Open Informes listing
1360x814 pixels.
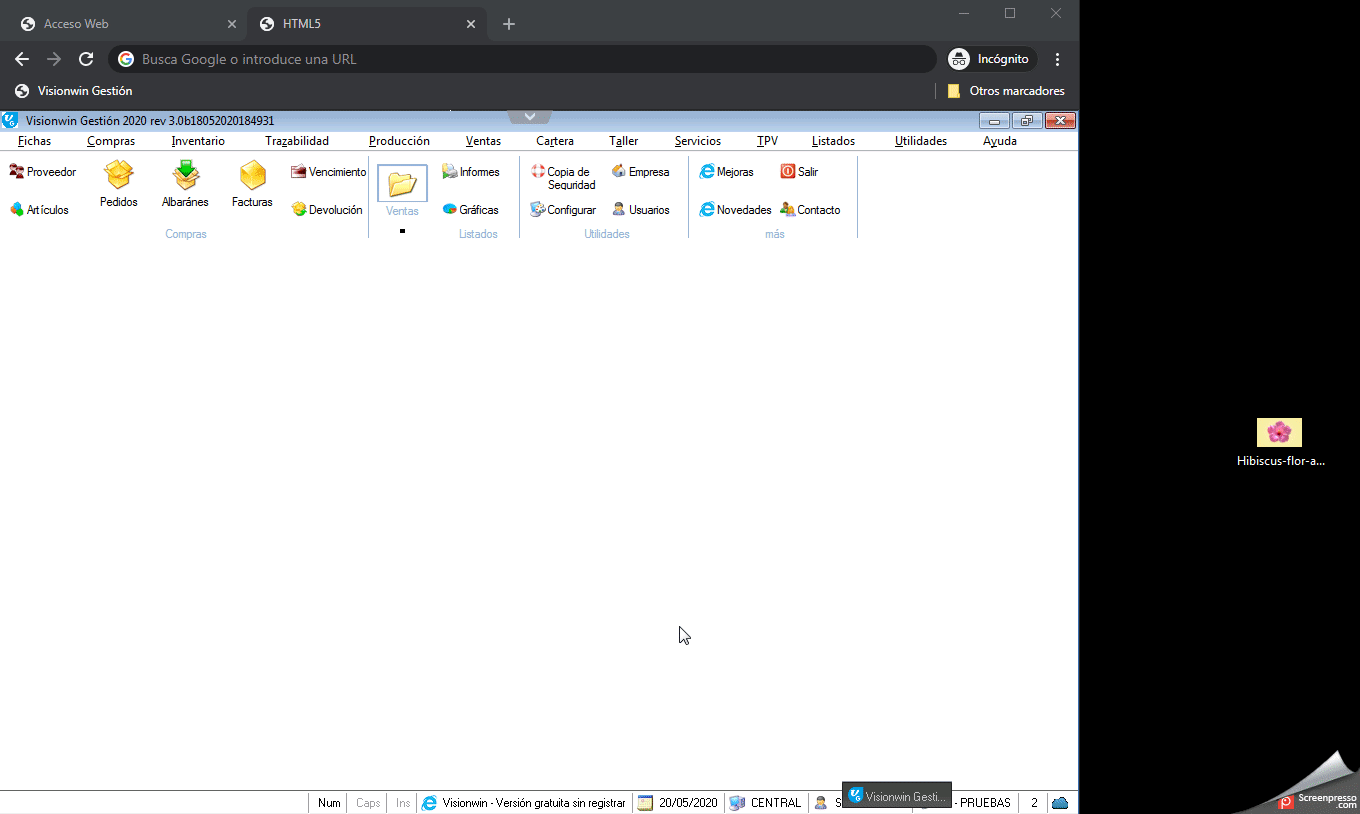pyautogui.click(x=471, y=172)
